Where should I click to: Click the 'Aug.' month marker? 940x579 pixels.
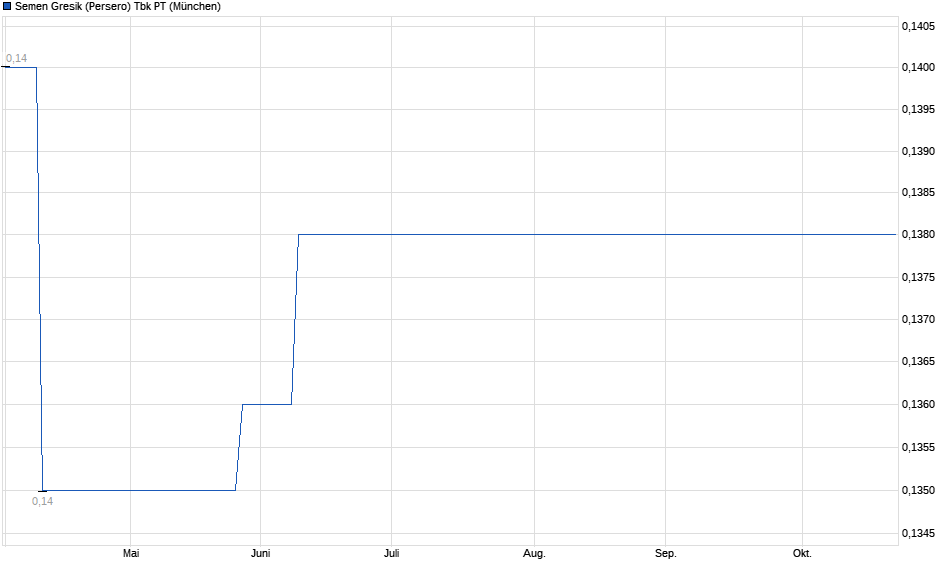pyautogui.click(x=534, y=553)
